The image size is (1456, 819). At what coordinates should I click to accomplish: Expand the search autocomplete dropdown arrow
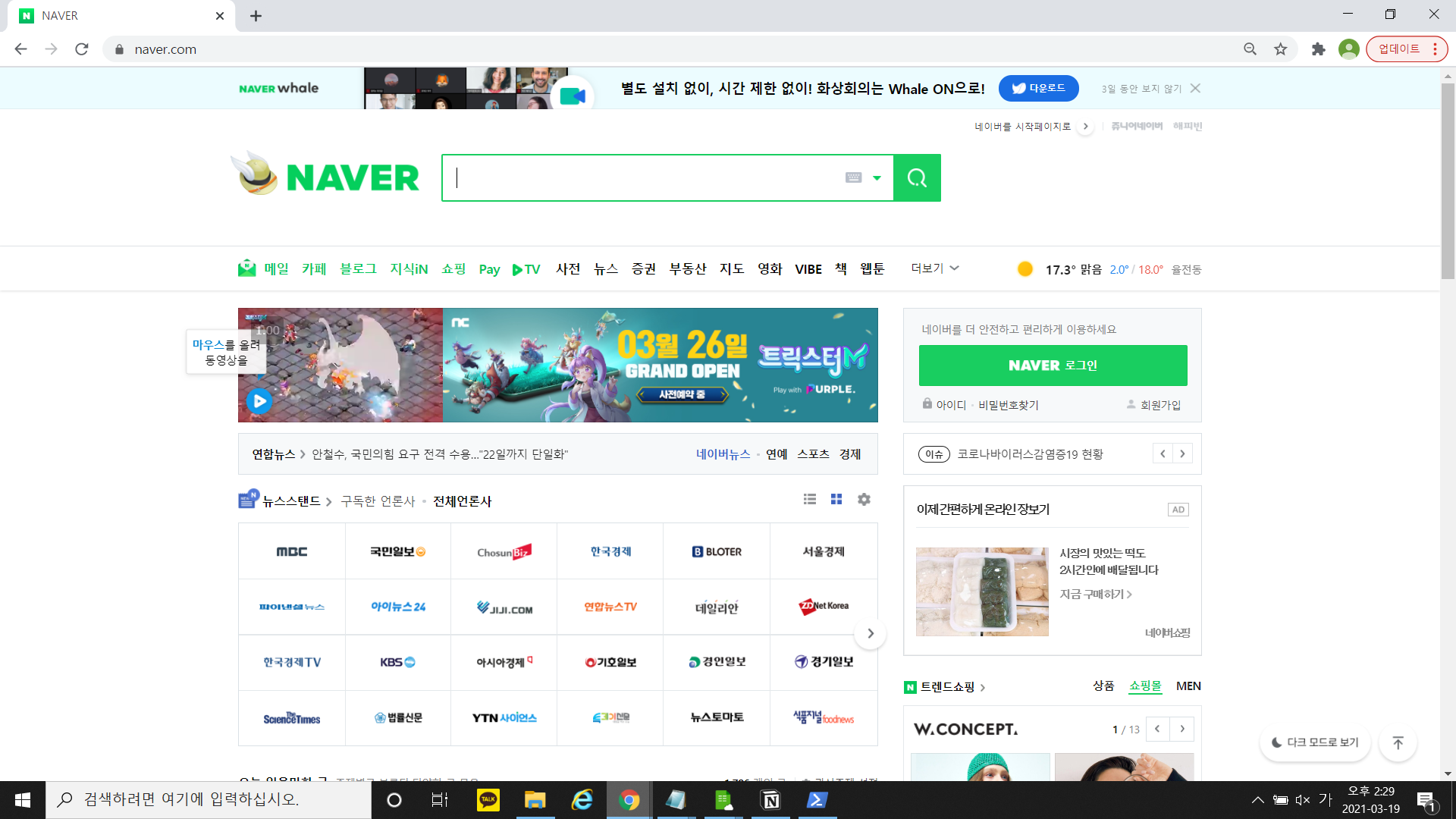(877, 177)
